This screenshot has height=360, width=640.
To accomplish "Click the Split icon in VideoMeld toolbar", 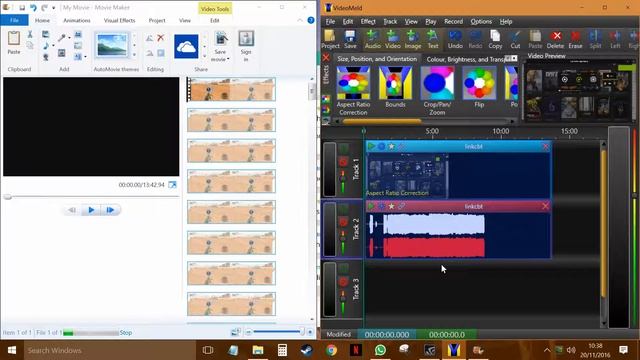I will (x=595, y=39).
